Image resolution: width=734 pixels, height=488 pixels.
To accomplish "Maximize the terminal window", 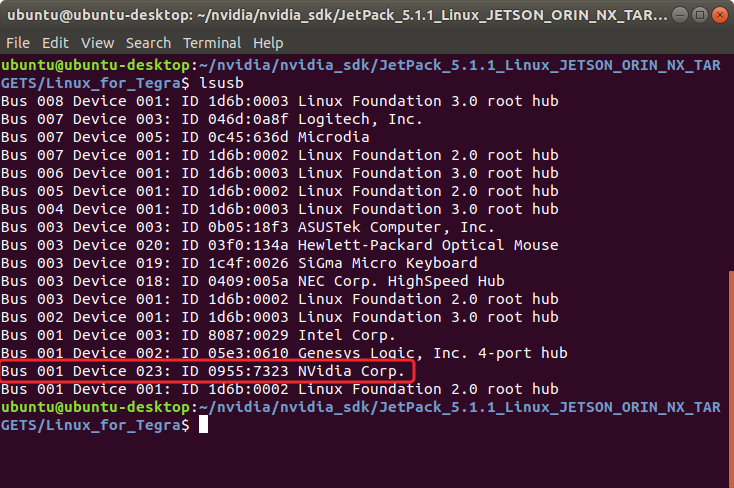I will tap(700, 15).
